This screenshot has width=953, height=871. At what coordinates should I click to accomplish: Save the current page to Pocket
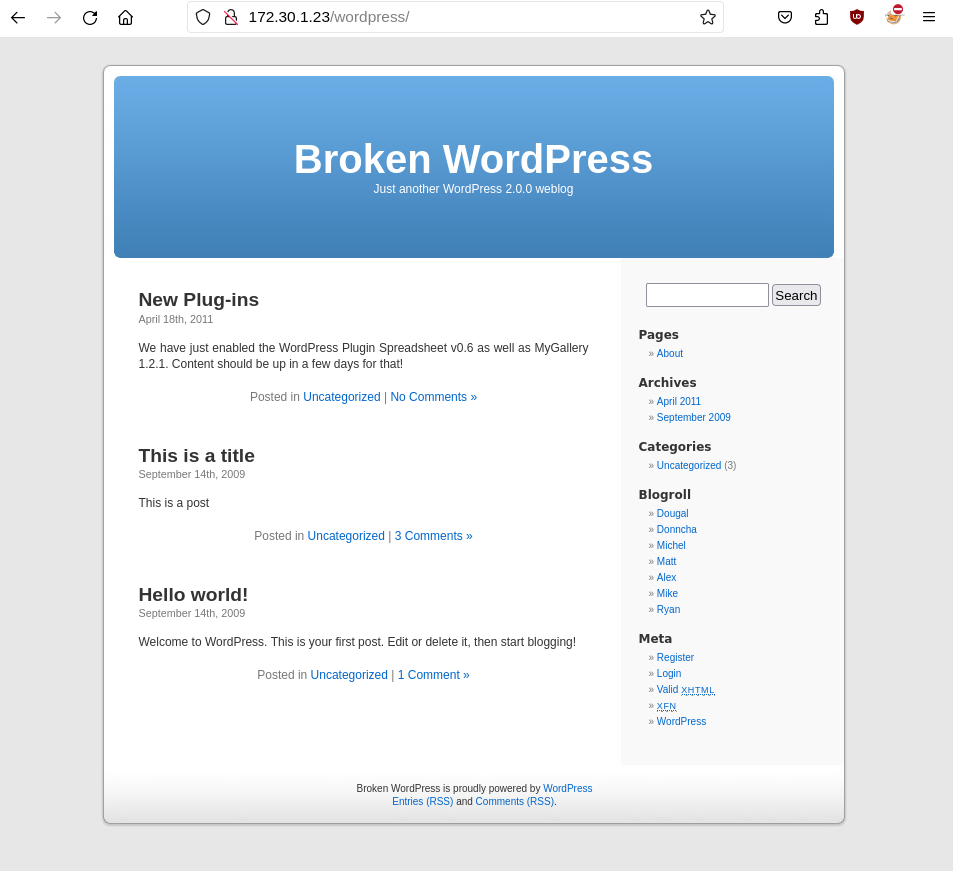point(784,17)
